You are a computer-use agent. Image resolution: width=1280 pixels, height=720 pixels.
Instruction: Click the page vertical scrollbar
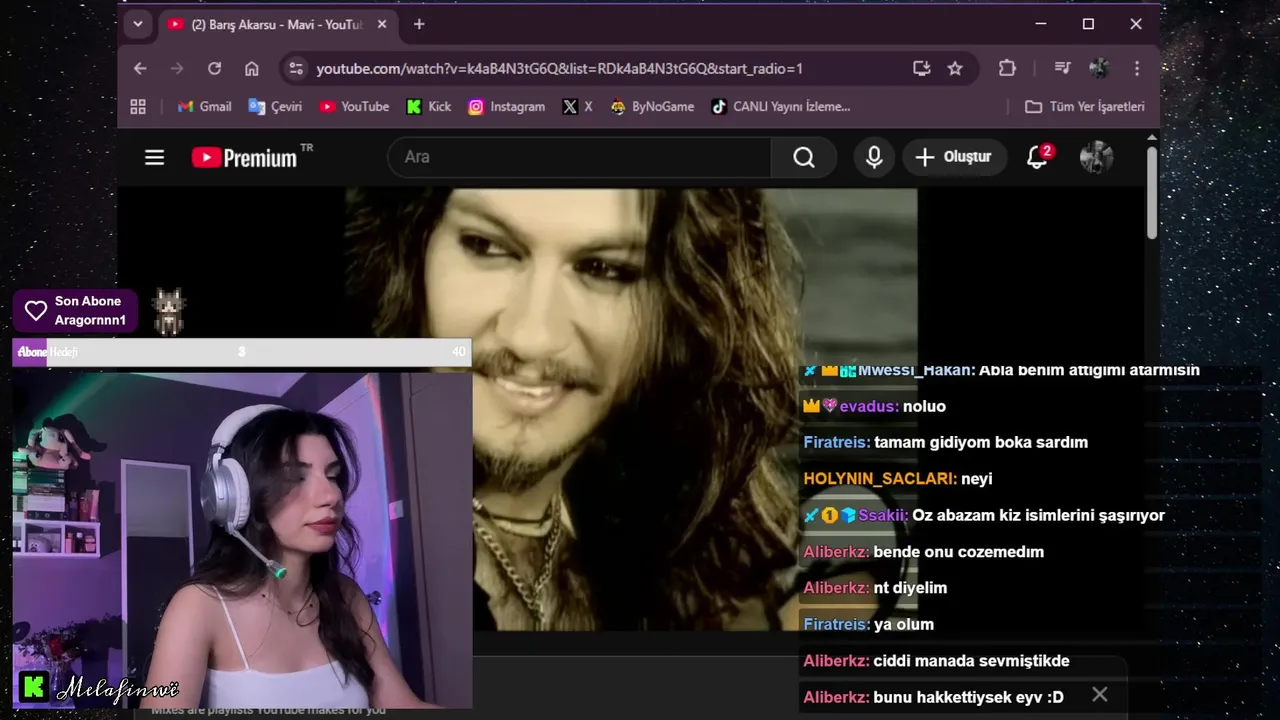pos(1152,194)
